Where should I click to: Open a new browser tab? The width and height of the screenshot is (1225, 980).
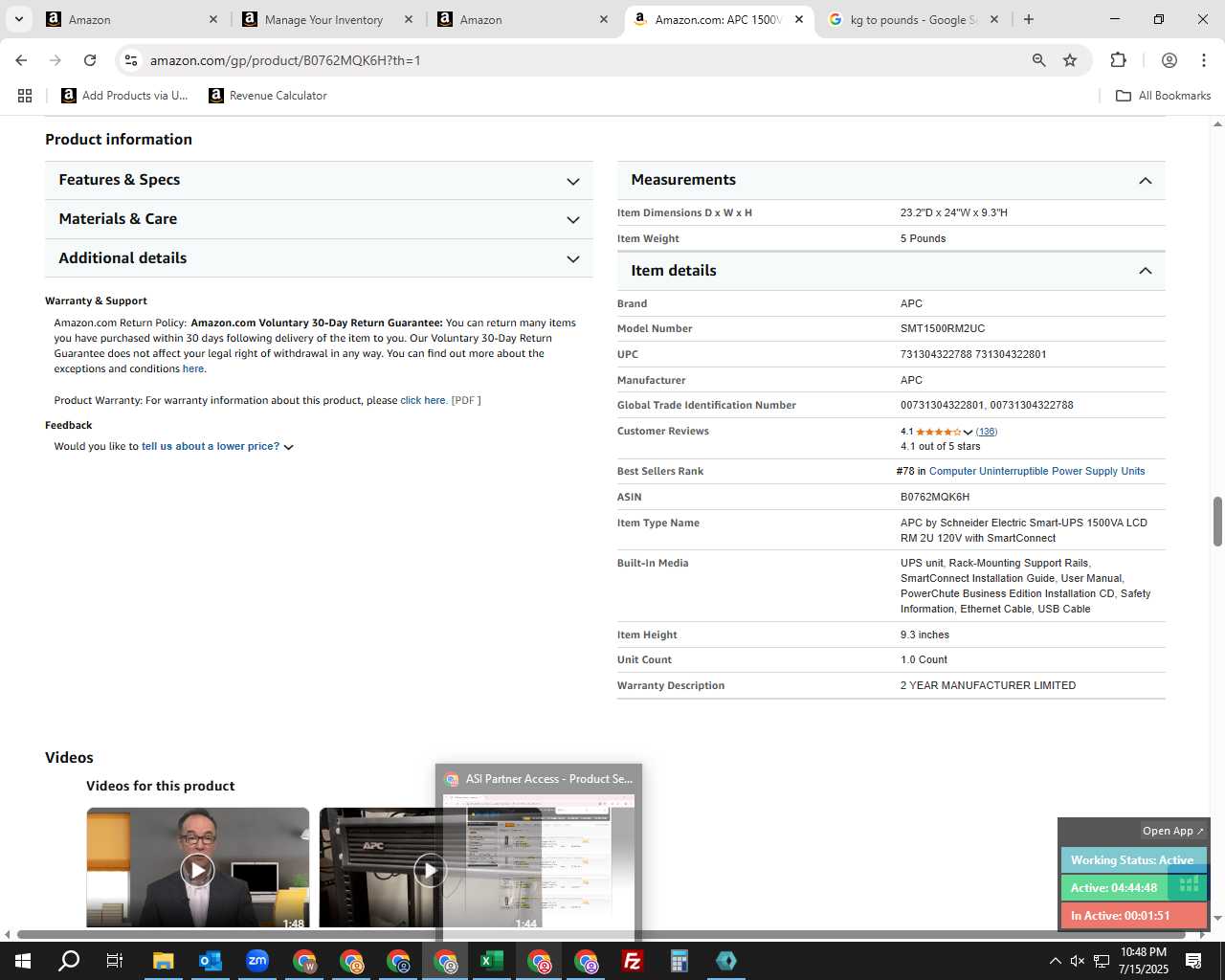(1029, 19)
